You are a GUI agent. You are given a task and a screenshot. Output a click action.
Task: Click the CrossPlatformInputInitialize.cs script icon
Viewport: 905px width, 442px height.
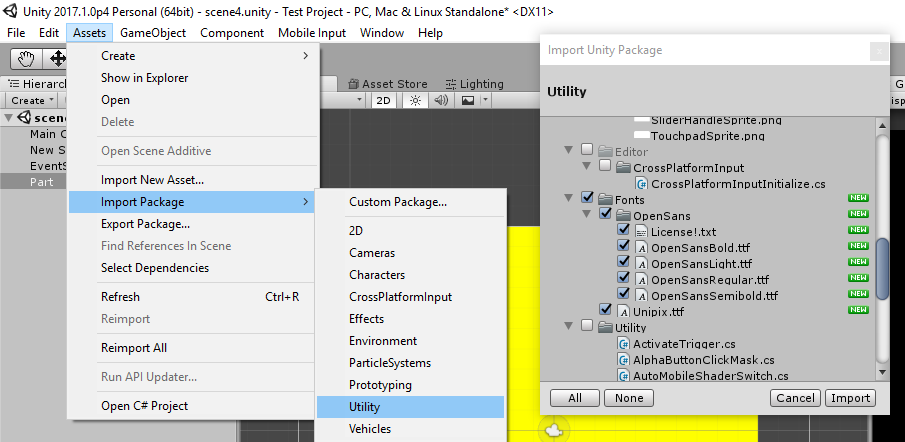(x=641, y=184)
